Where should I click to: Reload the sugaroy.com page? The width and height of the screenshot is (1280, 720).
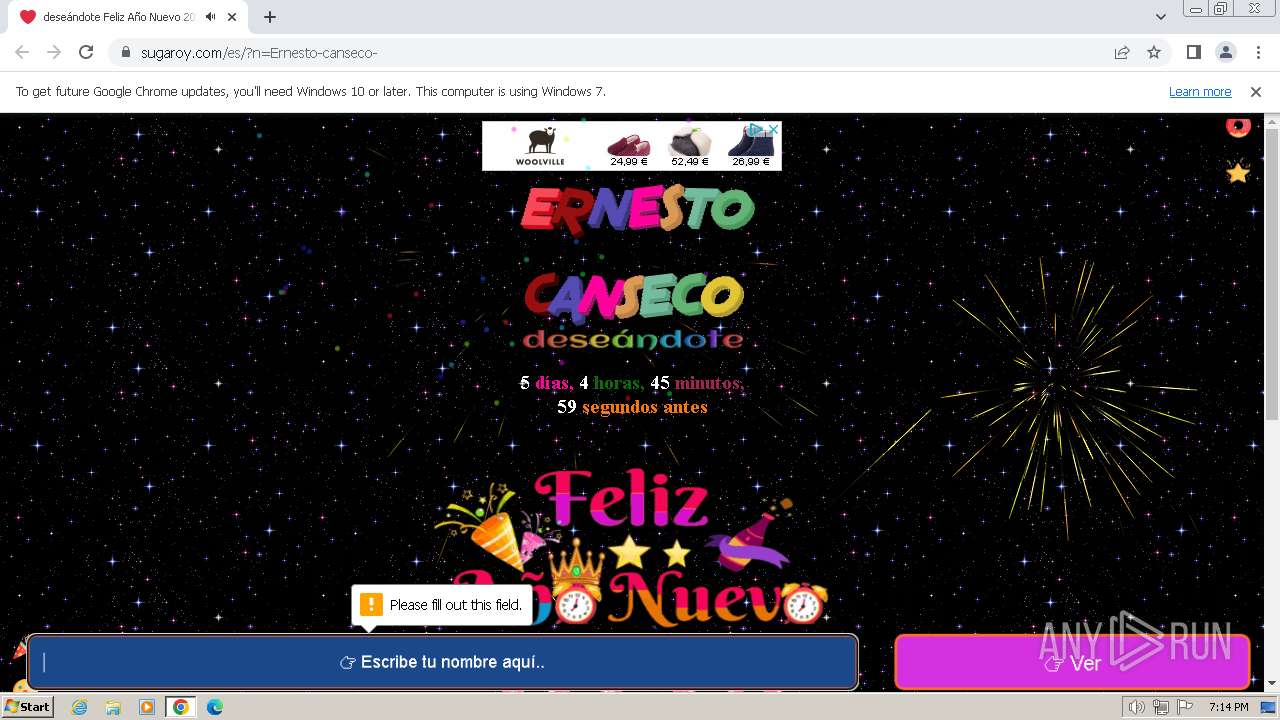pos(86,52)
